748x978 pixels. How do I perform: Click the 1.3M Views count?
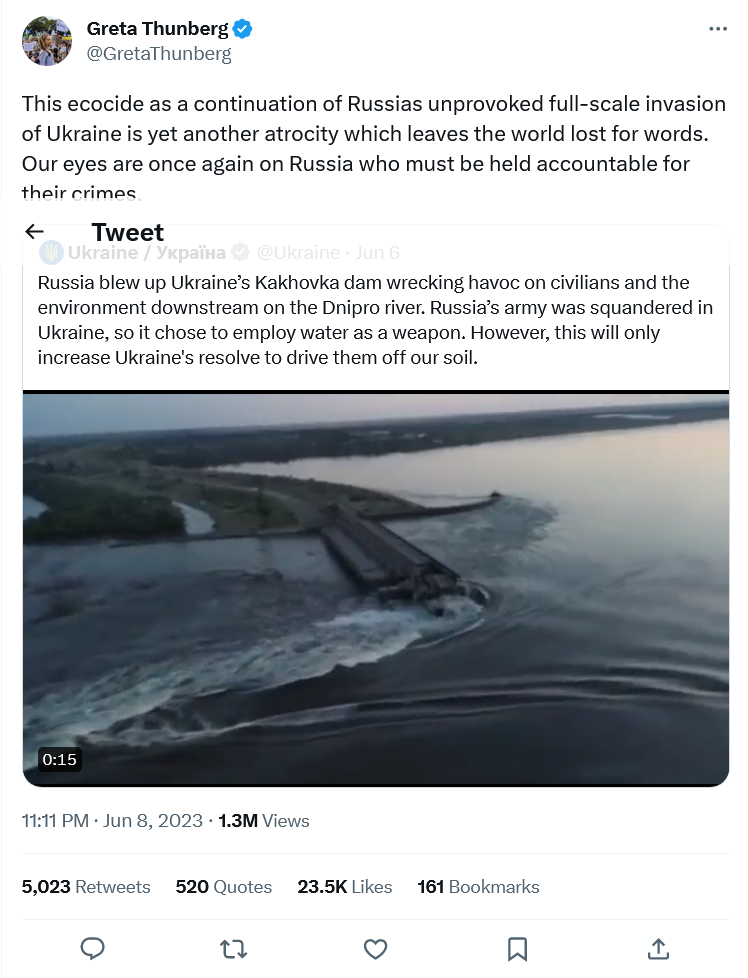(x=263, y=821)
